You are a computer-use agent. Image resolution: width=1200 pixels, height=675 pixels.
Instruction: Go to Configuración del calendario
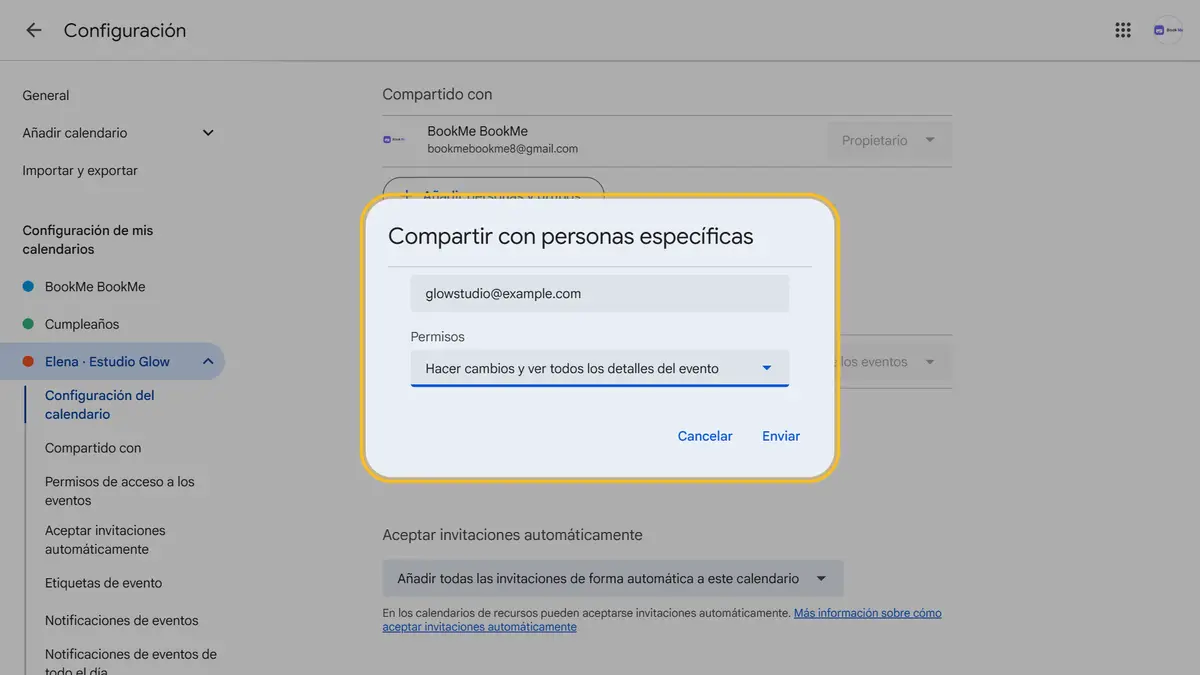pos(100,405)
